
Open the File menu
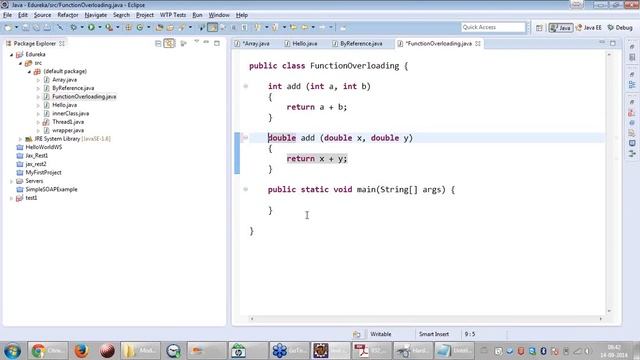[x=7, y=15]
